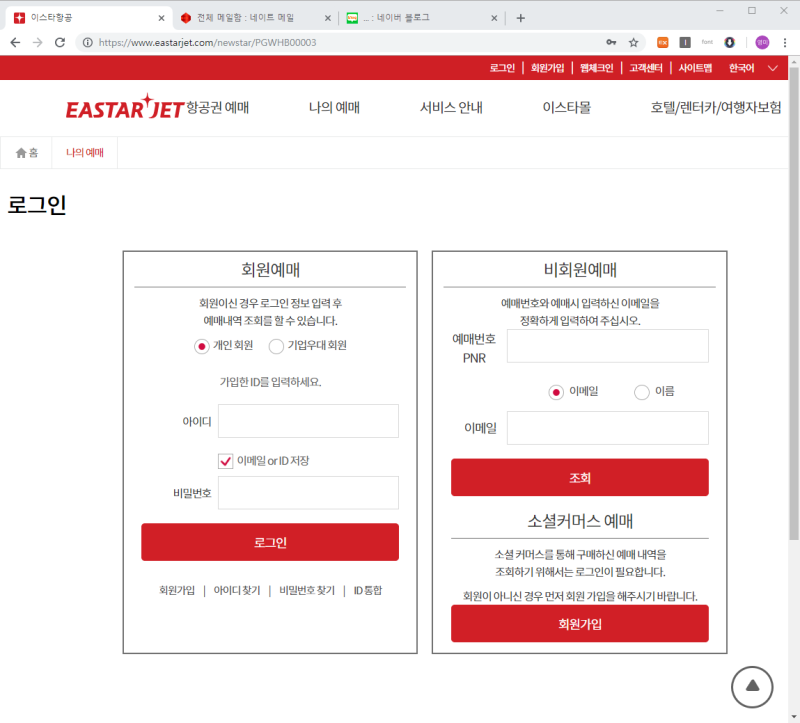Click the Eastar Jet logo
Viewport: 800px width, 723px height.
point(124,107)
